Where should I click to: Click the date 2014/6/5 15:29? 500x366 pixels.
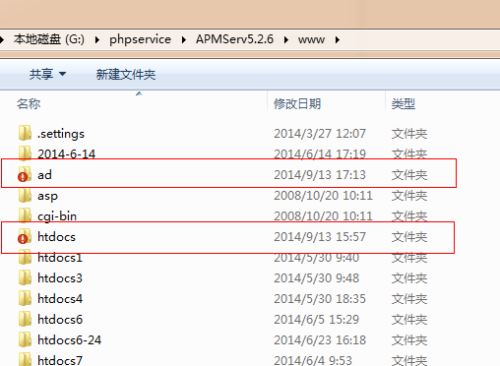point(316,319)
